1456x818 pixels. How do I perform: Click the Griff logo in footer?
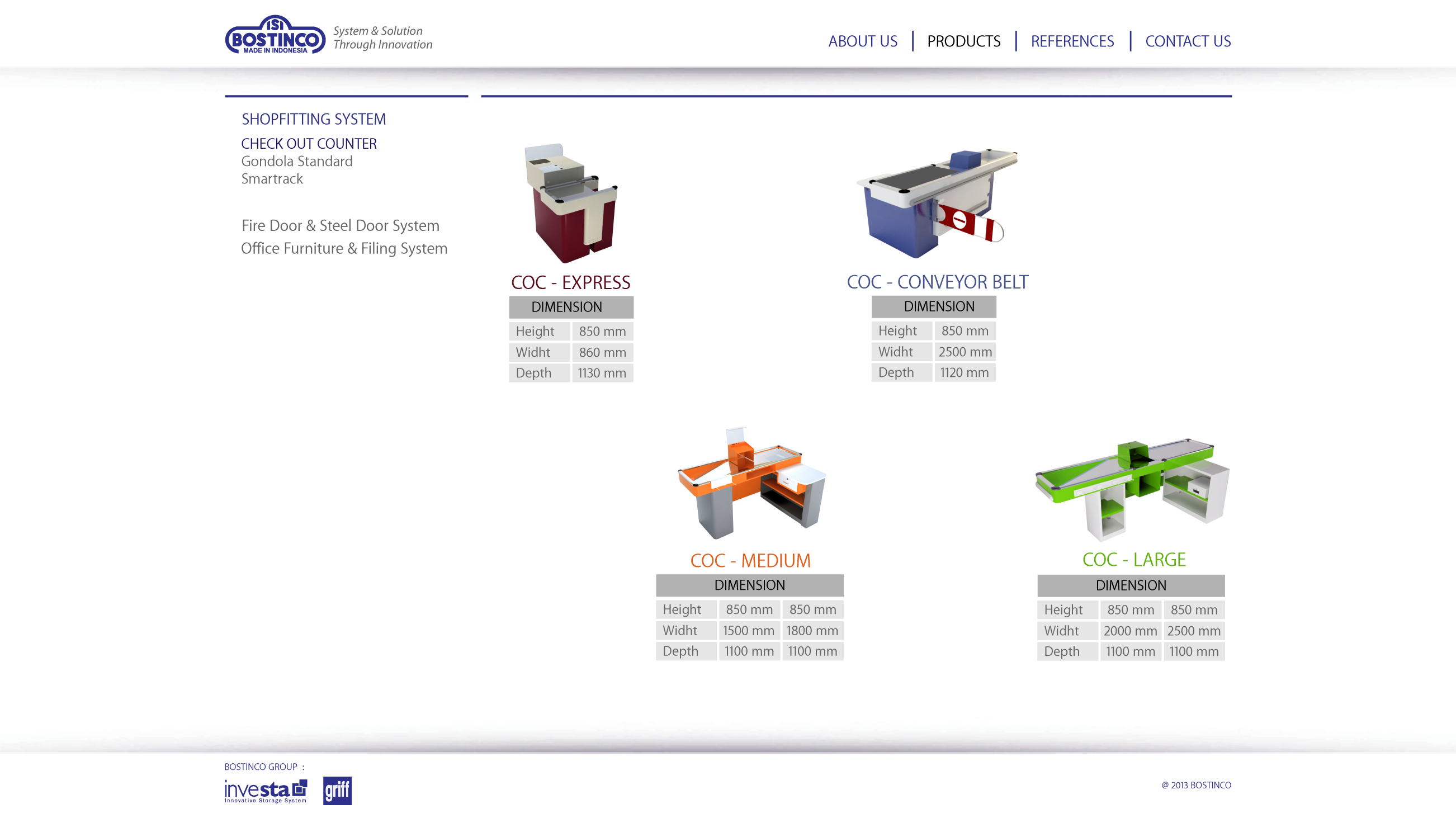(x=337, y=790)
